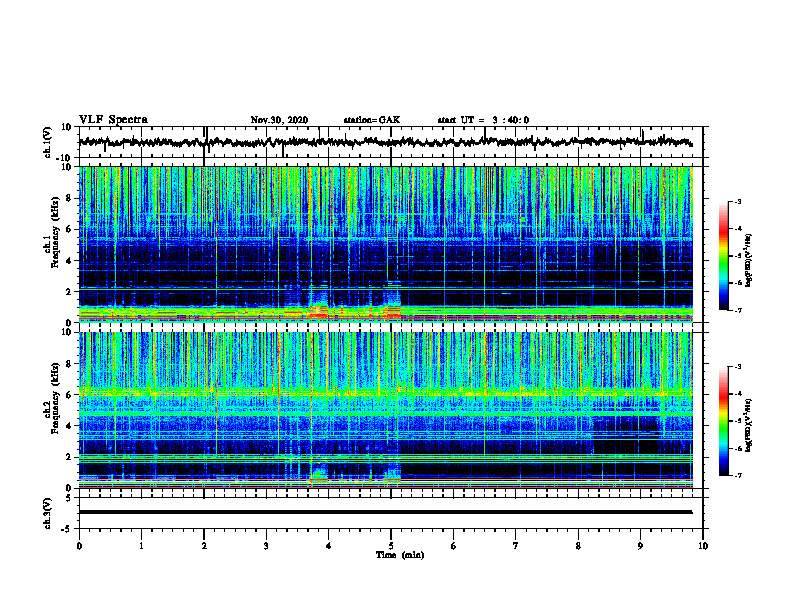This screenshot has width=792, height=612.
Task: Click time axis tick label "1"
Action: [141, 546]
